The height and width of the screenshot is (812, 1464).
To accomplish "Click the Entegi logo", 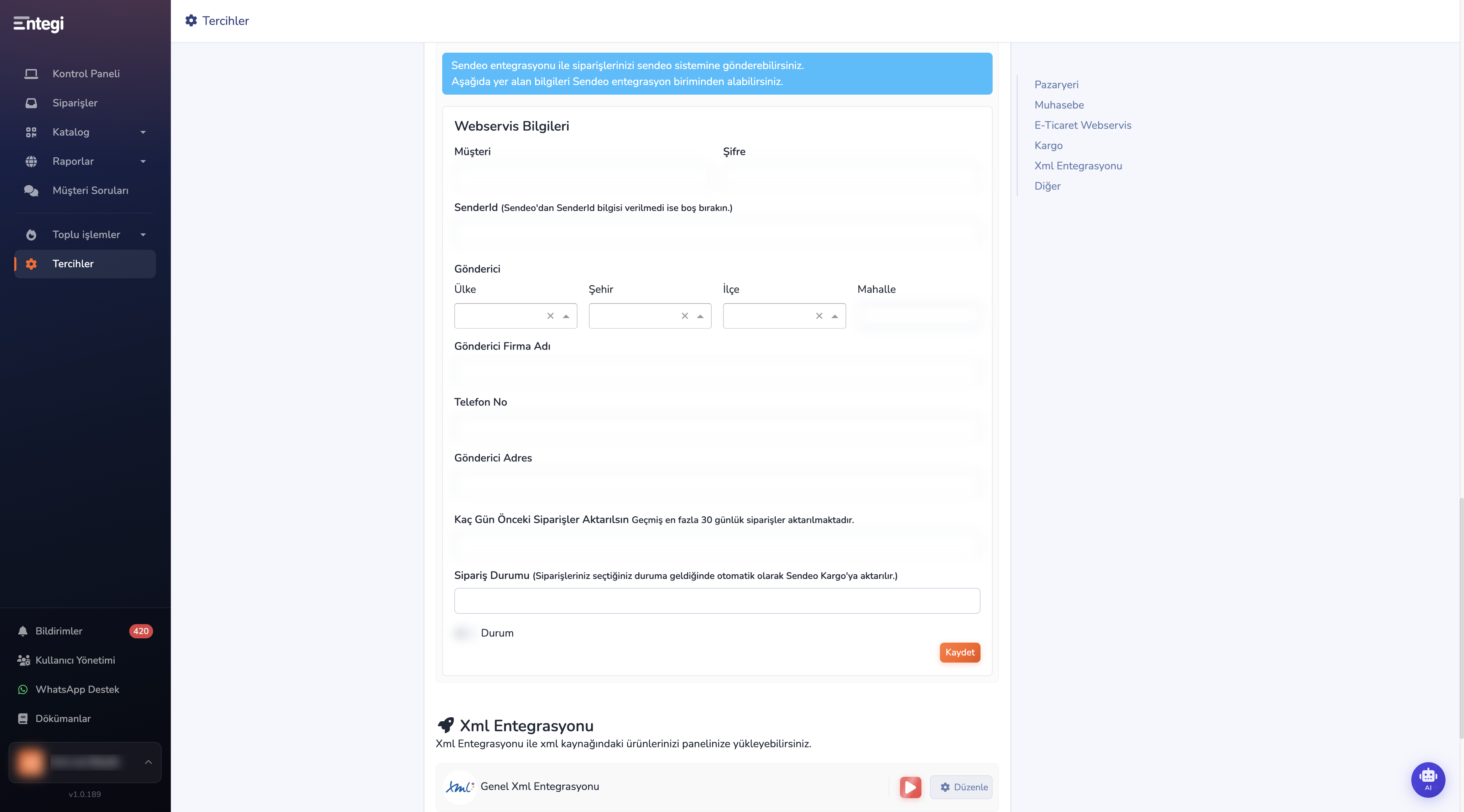I will [39, 23].
